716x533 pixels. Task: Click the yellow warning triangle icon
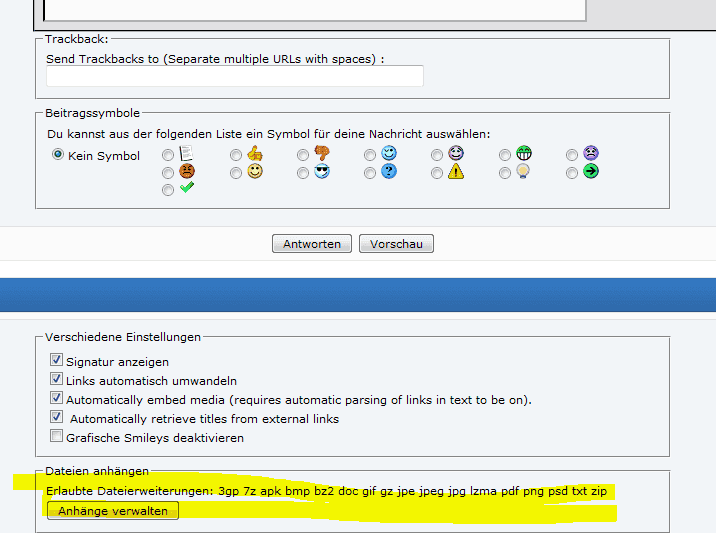point(456,171)
